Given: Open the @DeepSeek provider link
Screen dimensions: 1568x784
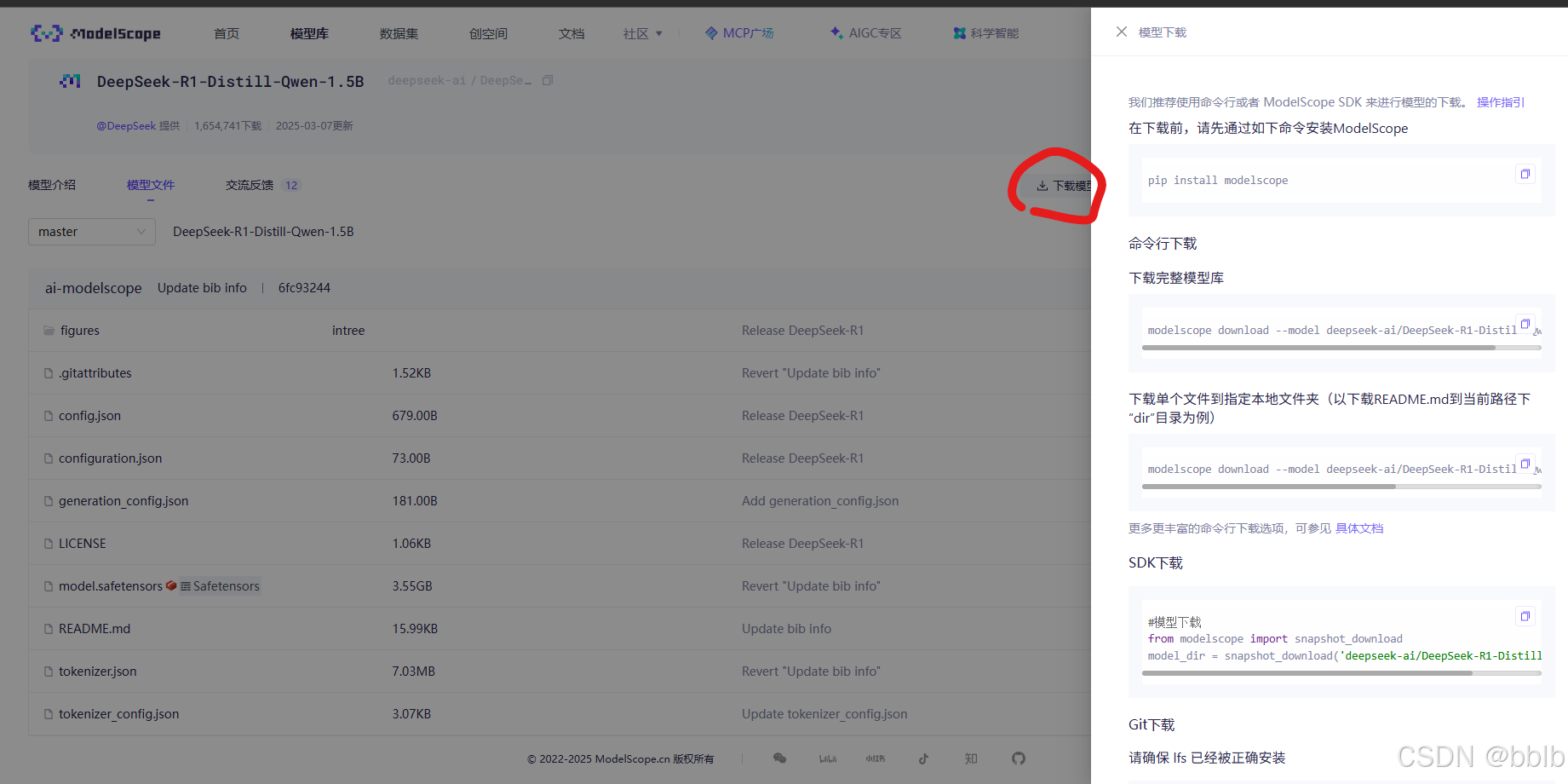Looking at the screenshot, I should [x=126, y=126].
